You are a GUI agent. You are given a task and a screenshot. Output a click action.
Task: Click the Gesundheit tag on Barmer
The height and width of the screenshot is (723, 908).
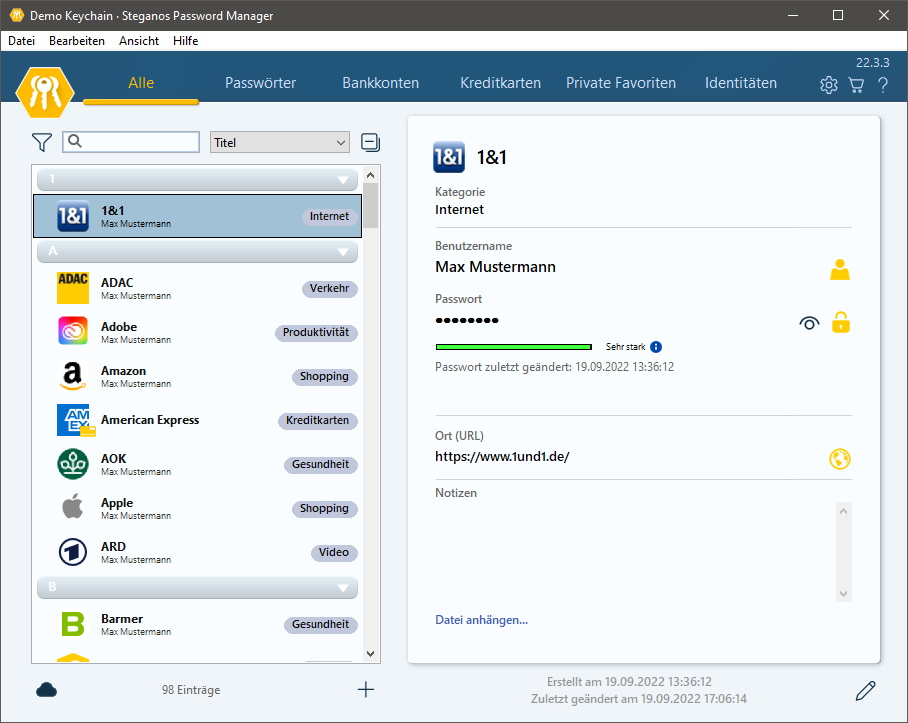(320, 625)
